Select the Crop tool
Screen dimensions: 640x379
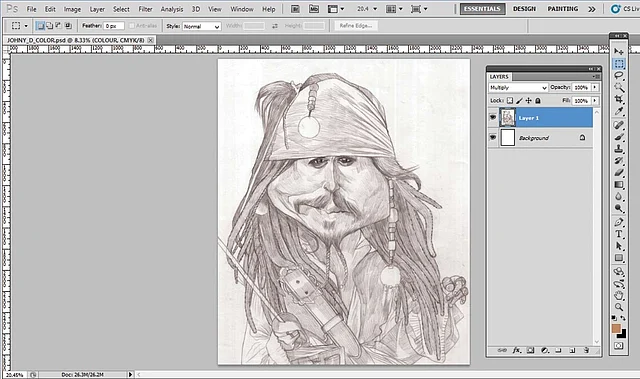coord(619,99)
